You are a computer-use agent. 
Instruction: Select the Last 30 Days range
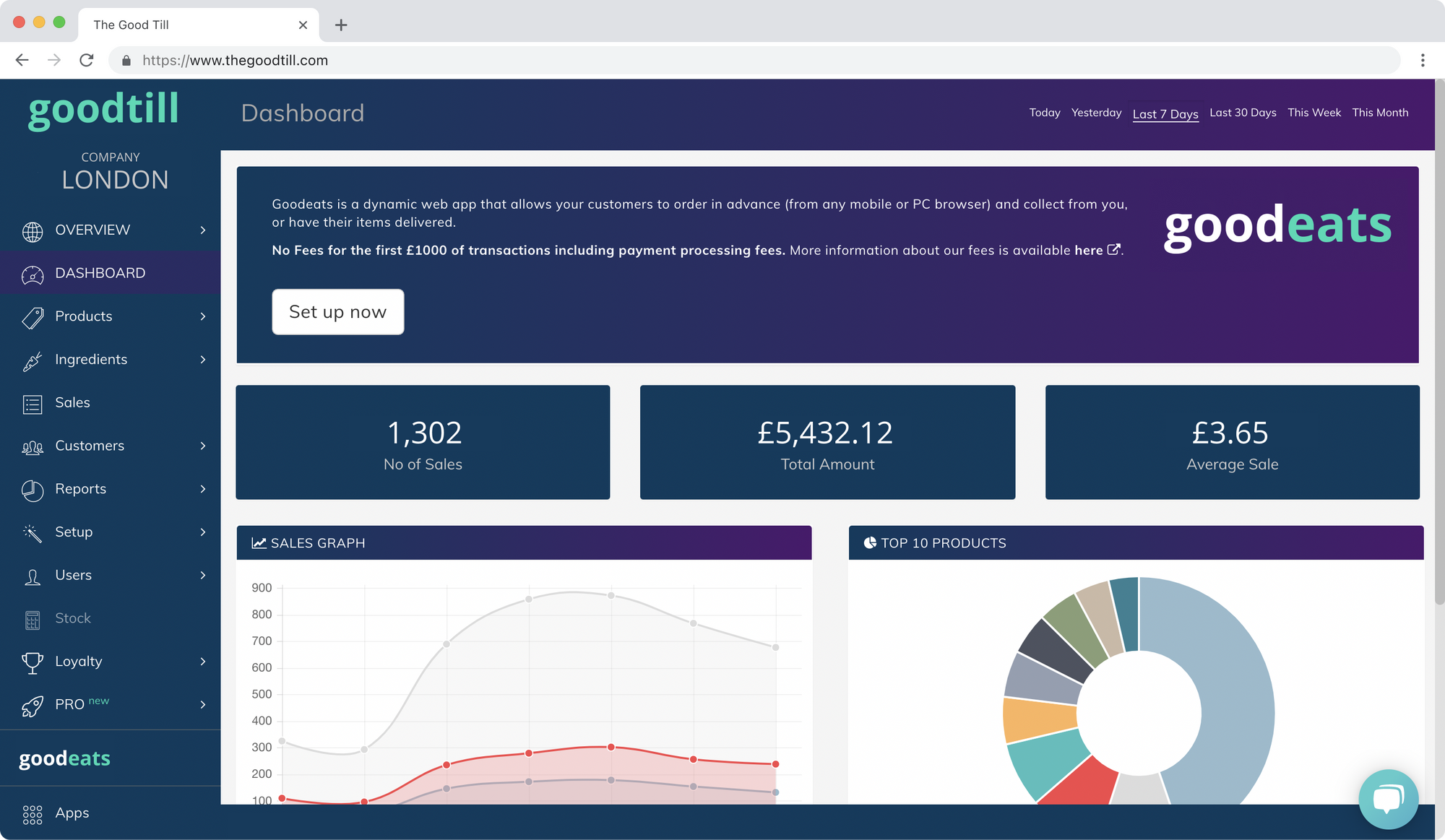(1243, 113)
